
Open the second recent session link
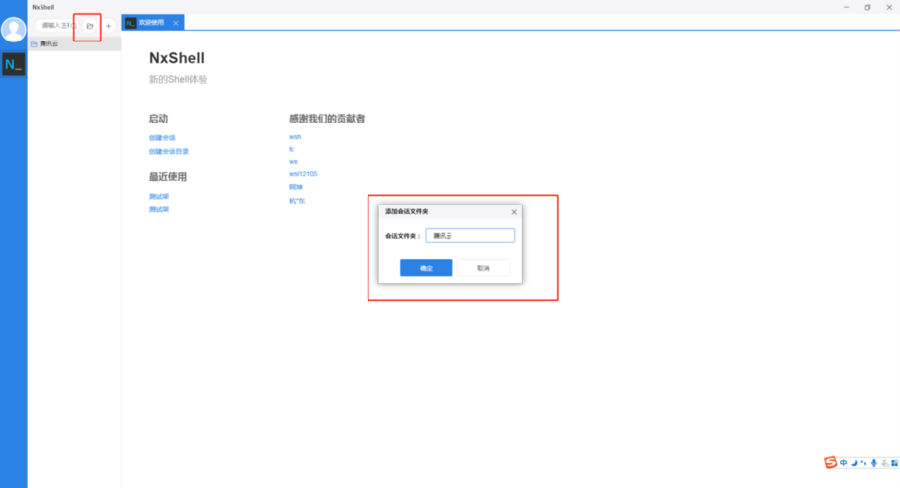tap(159, 210)
